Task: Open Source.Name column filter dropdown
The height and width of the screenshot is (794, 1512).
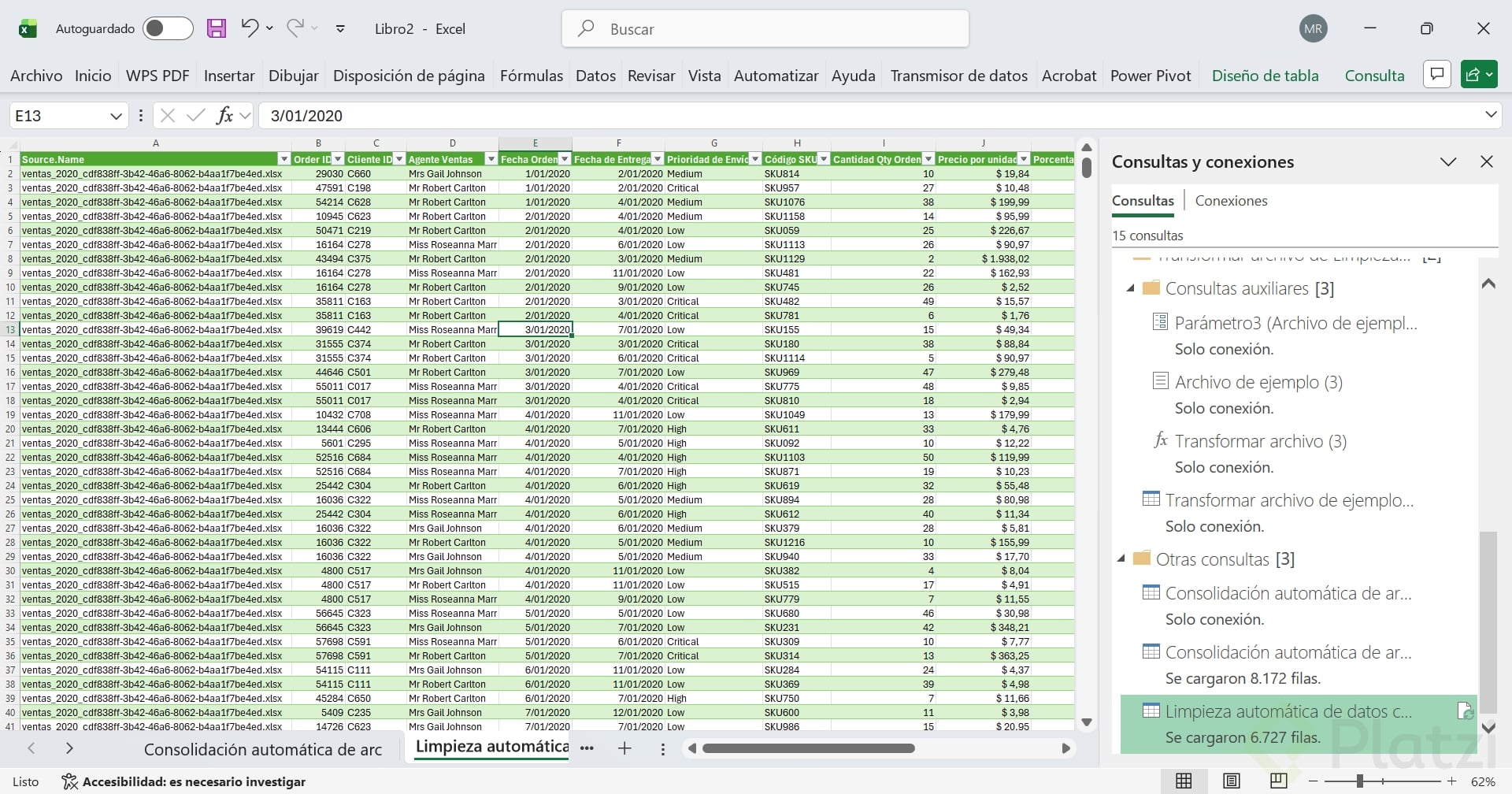Action: pyautogui.click(x=283, y=159)
